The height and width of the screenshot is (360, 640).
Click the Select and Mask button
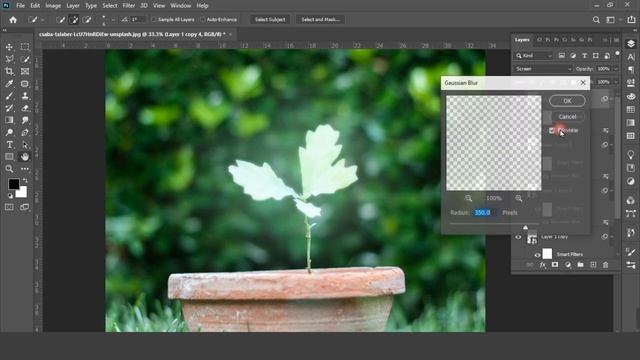pos(320,20)
